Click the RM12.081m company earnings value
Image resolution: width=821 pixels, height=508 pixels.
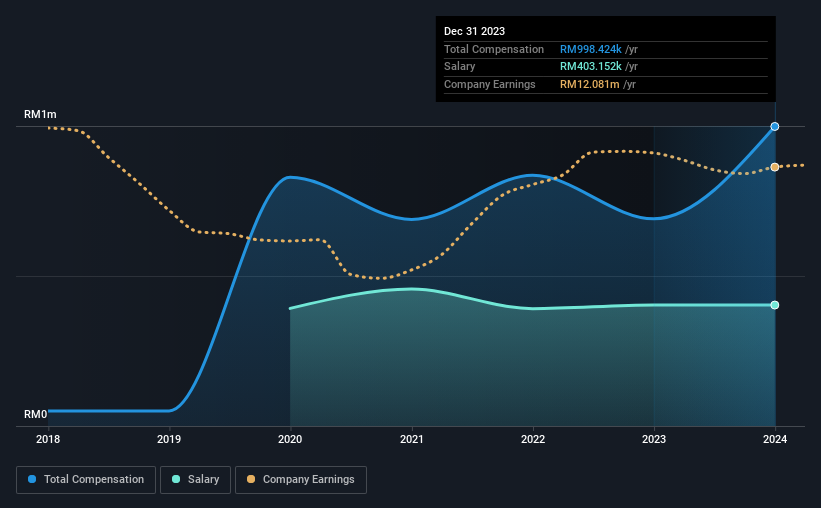point(590,84)
